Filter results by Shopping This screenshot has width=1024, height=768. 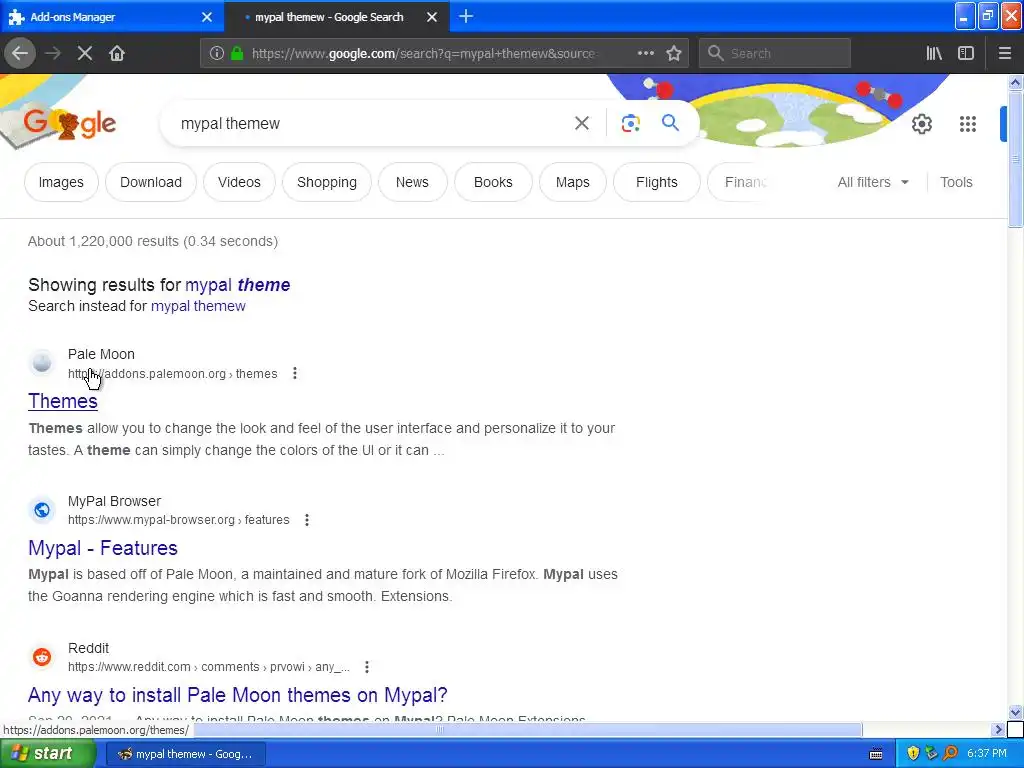point(327,182)
